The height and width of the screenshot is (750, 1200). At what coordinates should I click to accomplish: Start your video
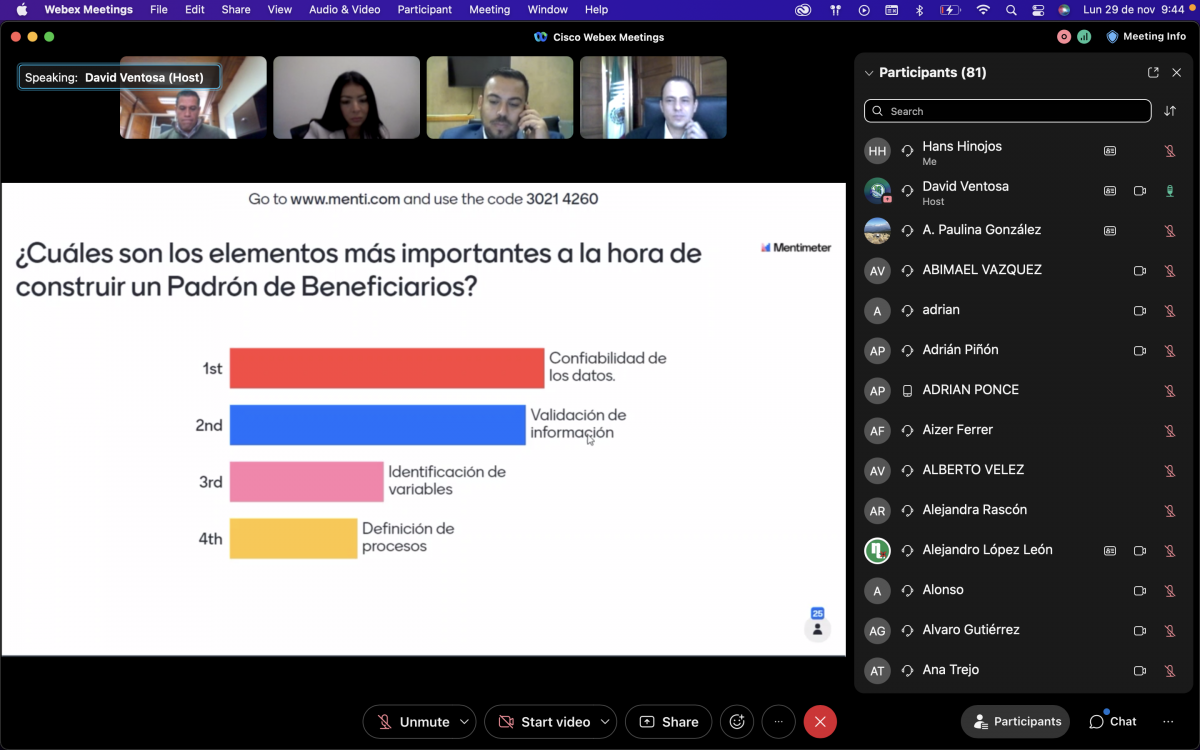click(x=543, y=722)
